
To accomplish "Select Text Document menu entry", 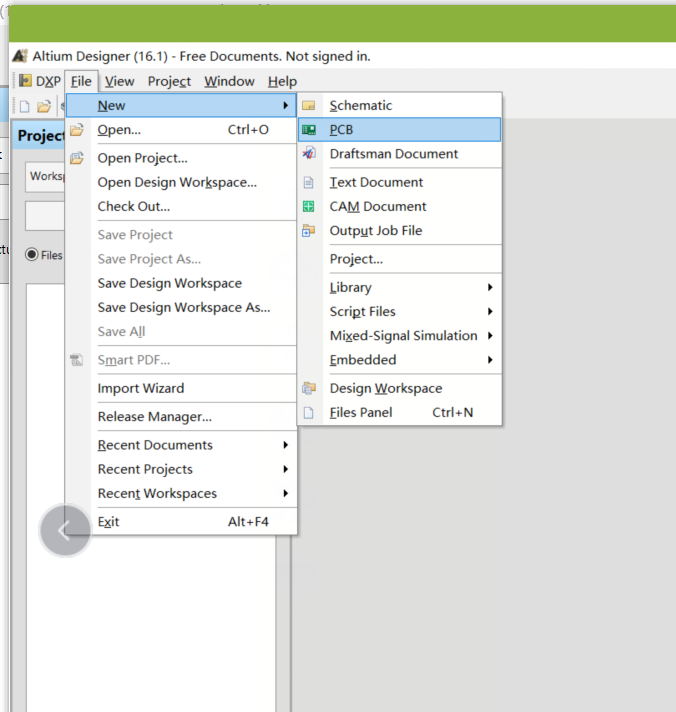I will (400, 183).
